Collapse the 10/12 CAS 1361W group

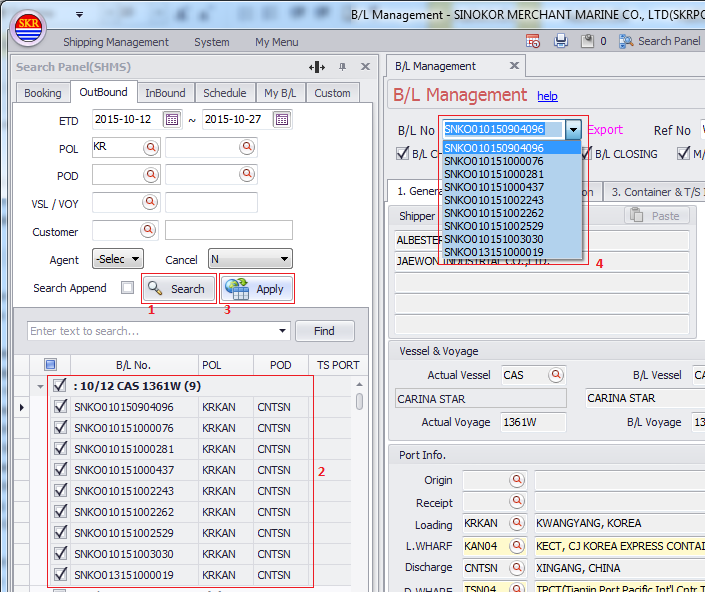pos(40,387)
